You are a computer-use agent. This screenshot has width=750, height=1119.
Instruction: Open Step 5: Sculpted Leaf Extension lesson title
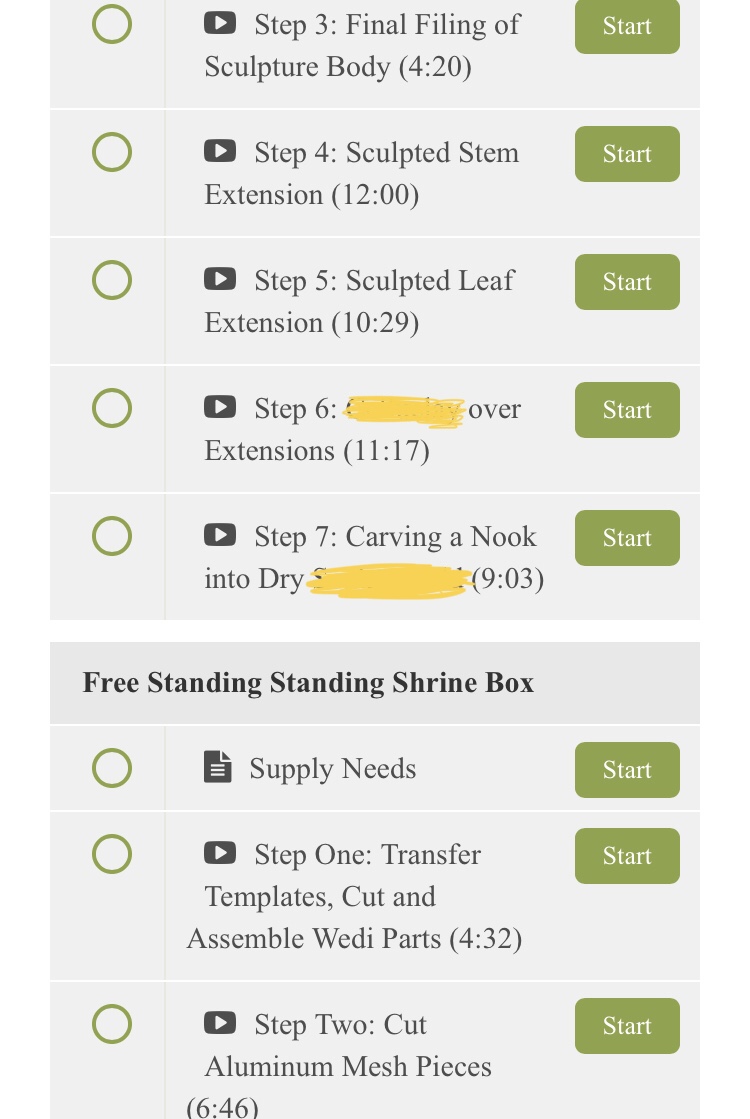pyautogui.click(x=360, y=301)
